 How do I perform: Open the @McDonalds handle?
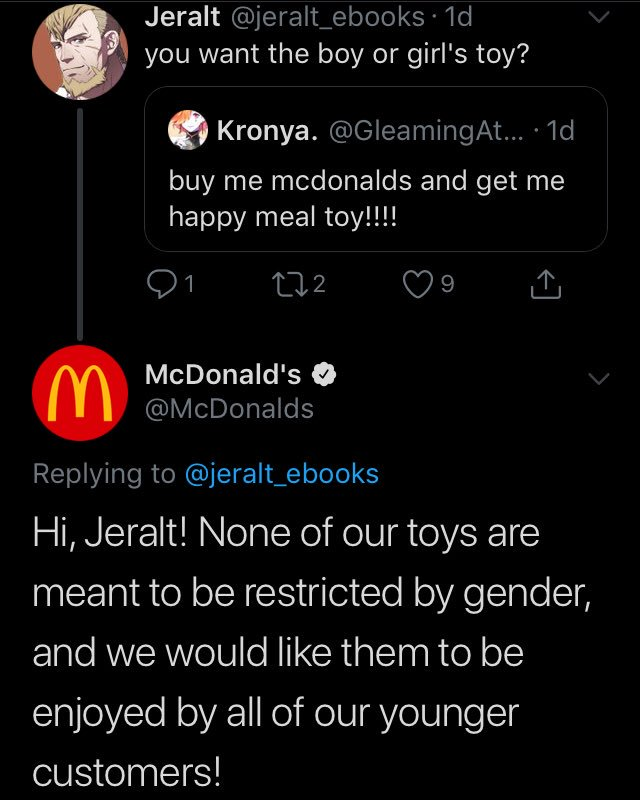point(229,409)
